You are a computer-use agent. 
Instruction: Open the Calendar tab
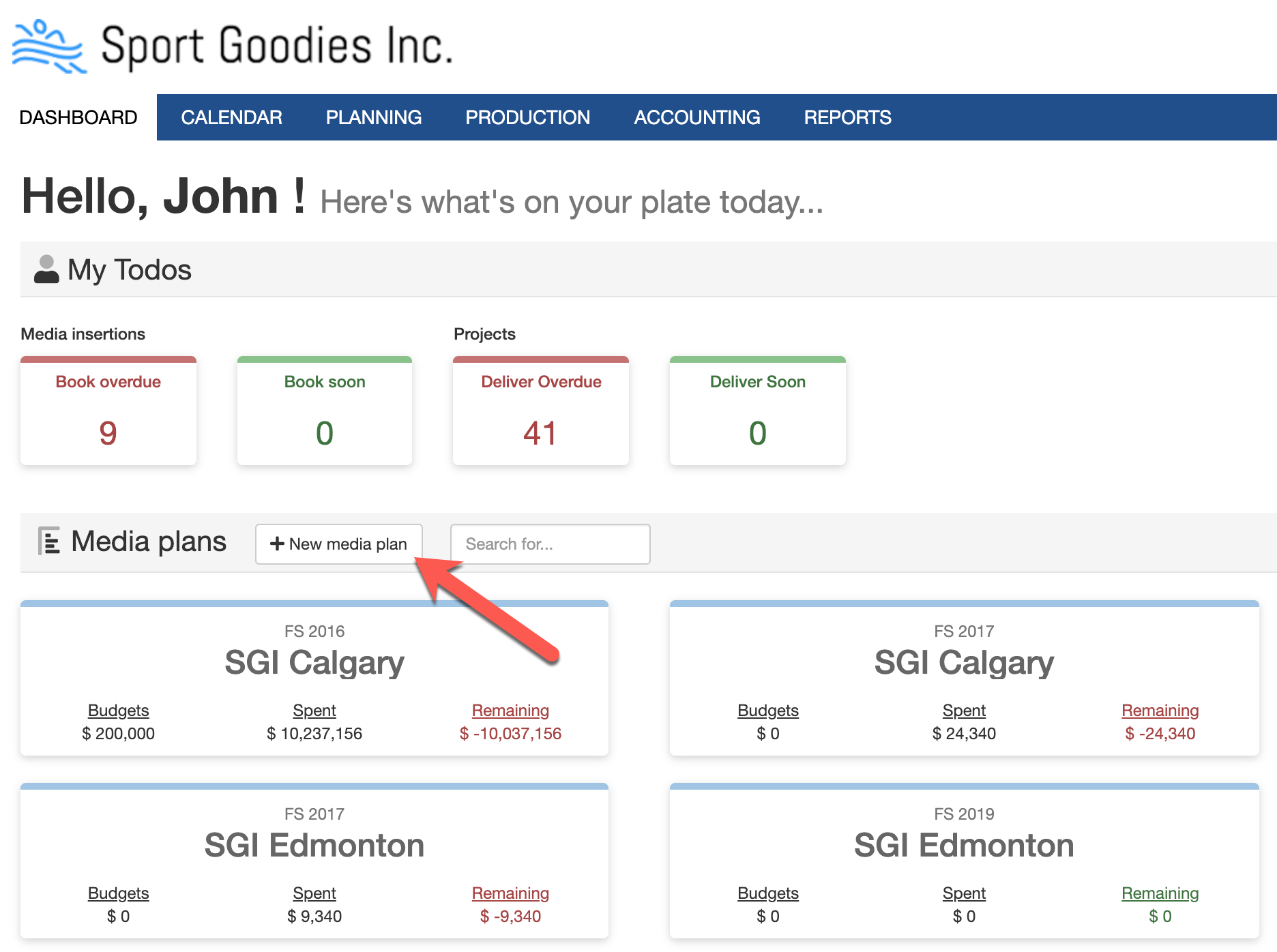231,117
